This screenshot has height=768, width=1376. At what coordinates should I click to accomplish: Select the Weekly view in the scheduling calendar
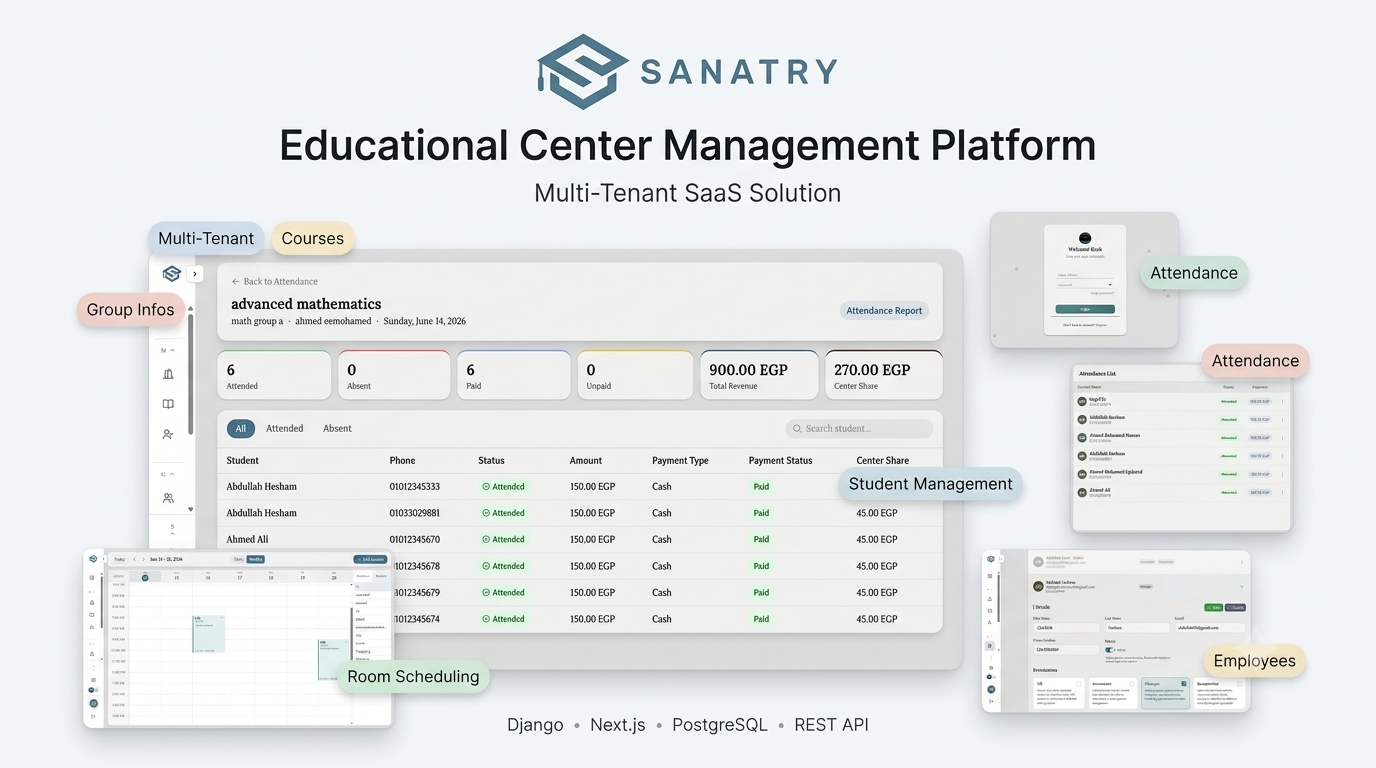coord(256,559)
